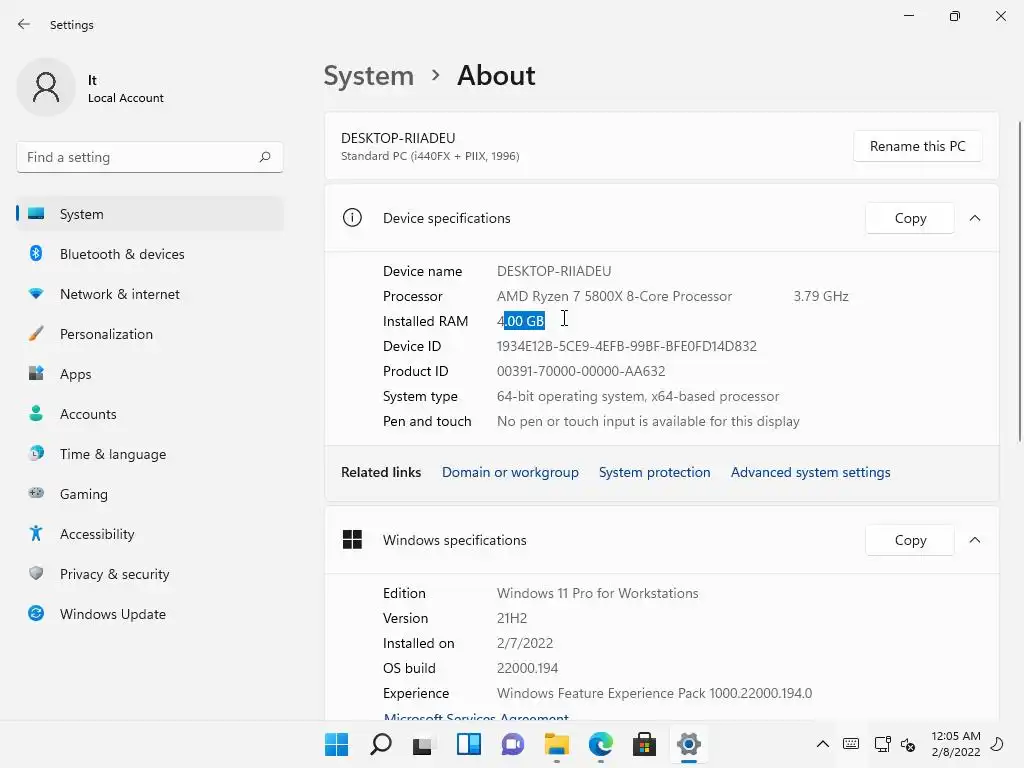This screenshot has height=768, width=1024.
Task: Click the Windows Update sync icon
Action: (x=36, y=613)
